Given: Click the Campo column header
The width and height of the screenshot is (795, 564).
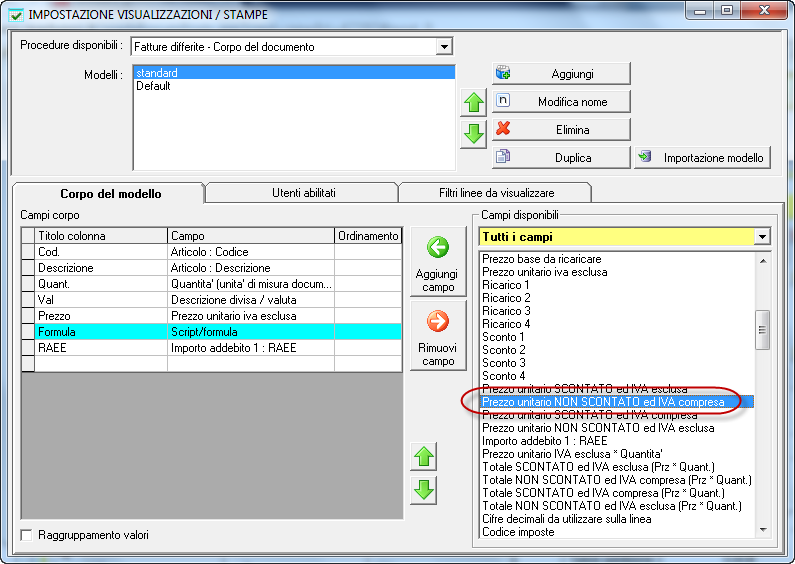Looking at the screenshot, I should click(251, 236).
